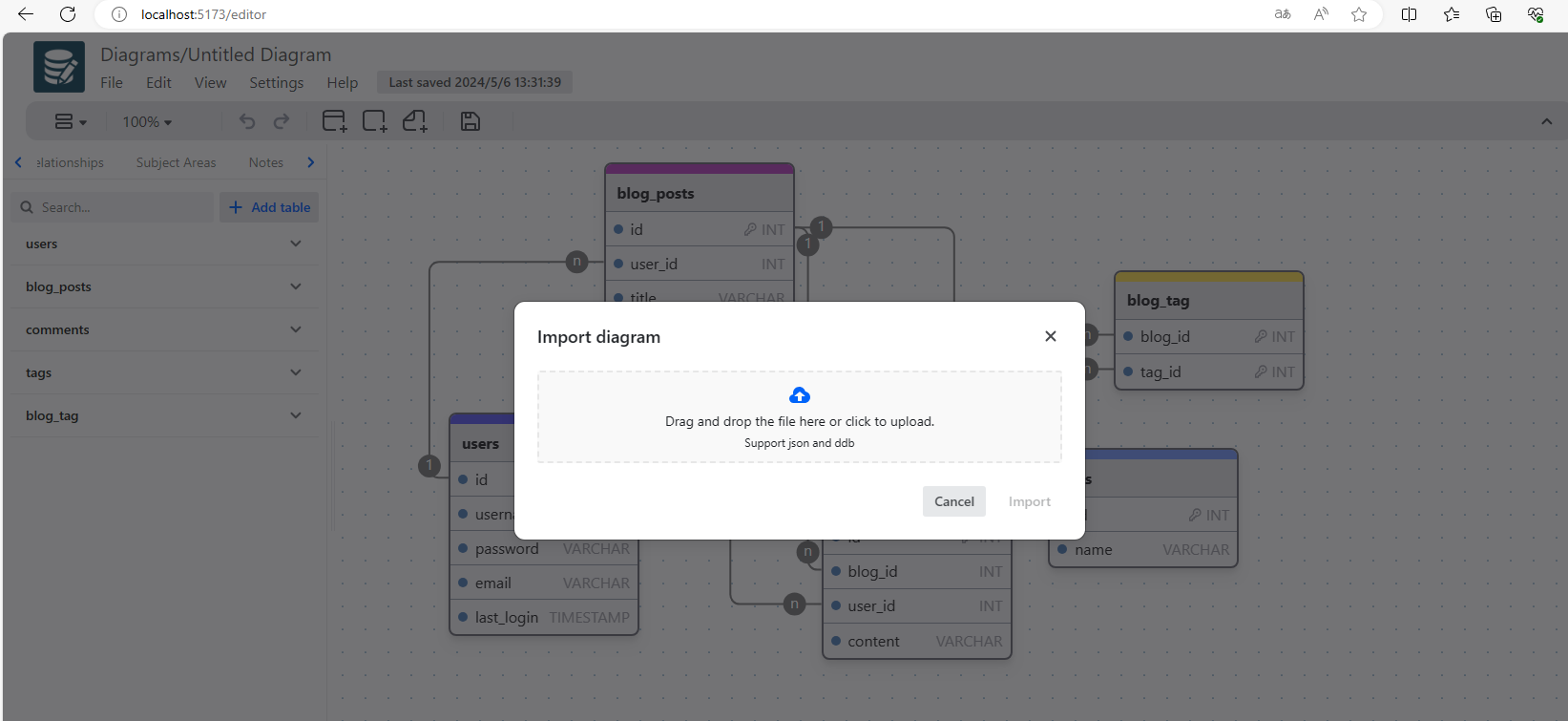Image resolution: width=1568 pixels, height=721 pixels.
Task: Click the n marker beside blog_posts user_id
Action: 576,262
